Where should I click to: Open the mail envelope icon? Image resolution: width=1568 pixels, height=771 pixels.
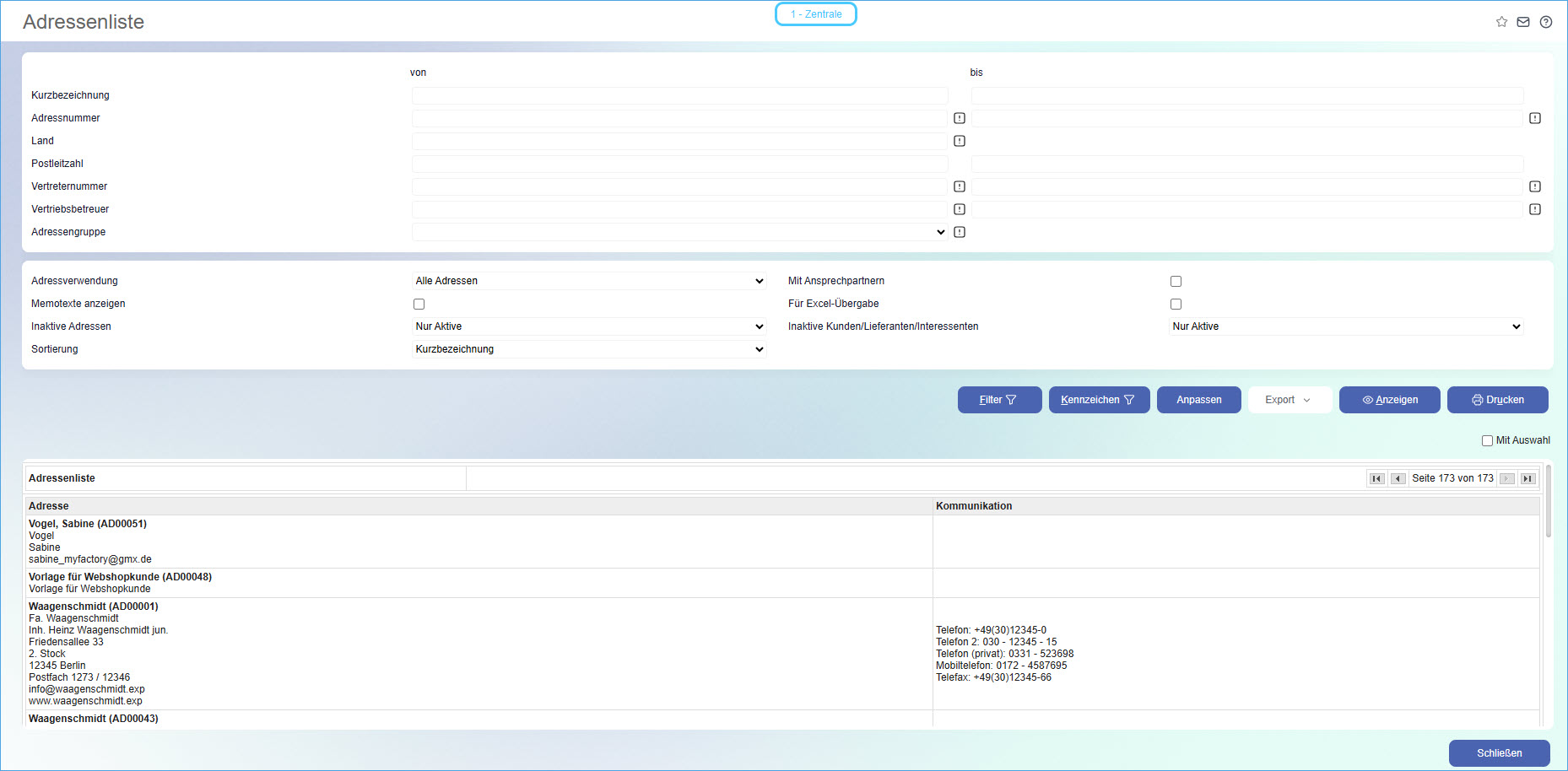point(1523,22)
